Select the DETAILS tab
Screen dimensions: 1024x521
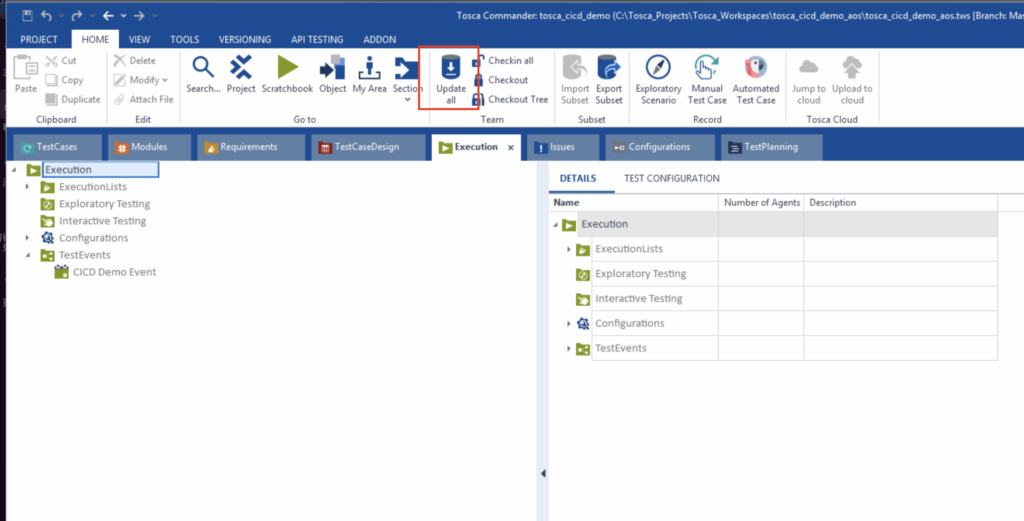pos(578,178)
